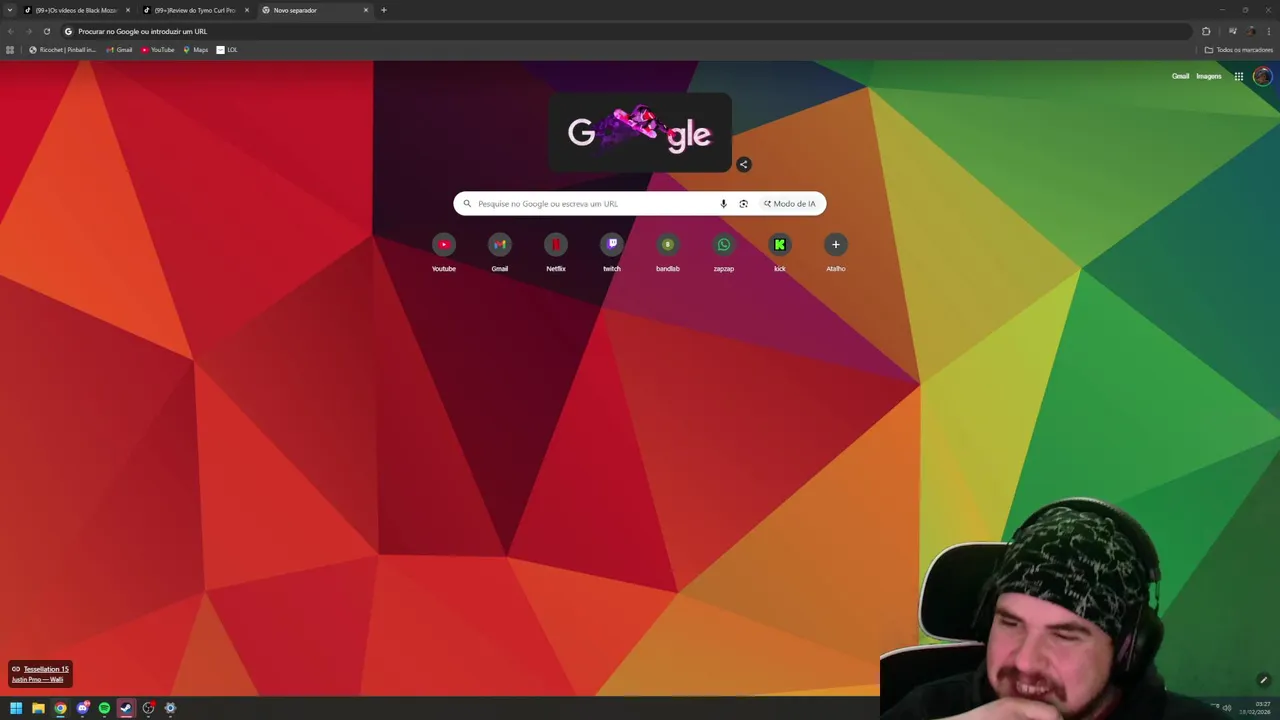Open the LOL bookmark

click(x=227, y=50)
